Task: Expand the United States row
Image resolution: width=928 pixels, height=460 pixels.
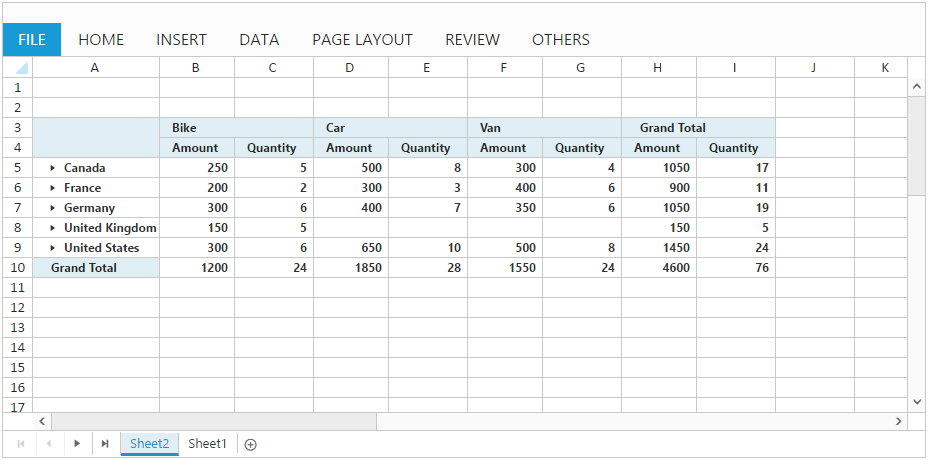Action: tap(52, 248)
